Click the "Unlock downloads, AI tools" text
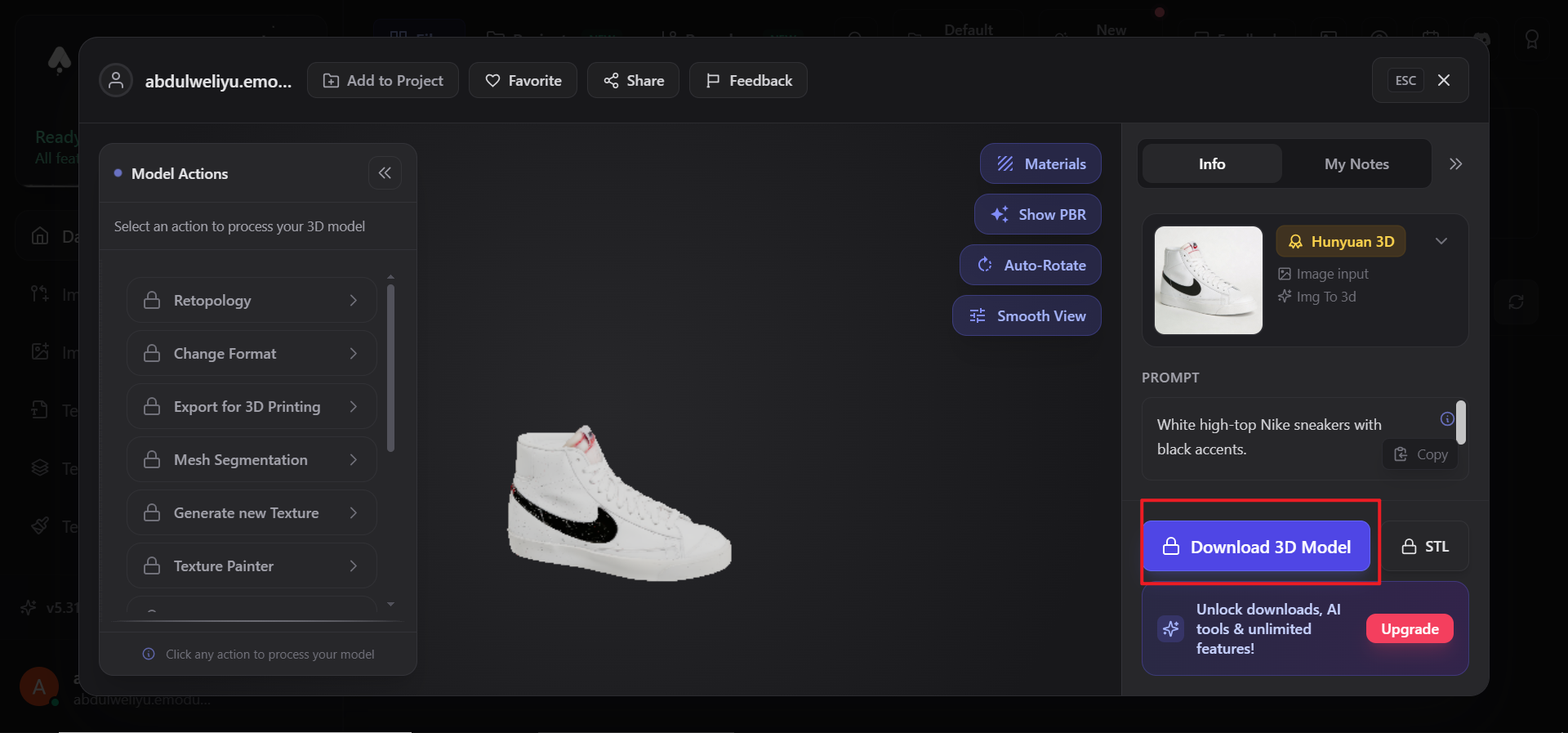 (x=1268, y=629)
